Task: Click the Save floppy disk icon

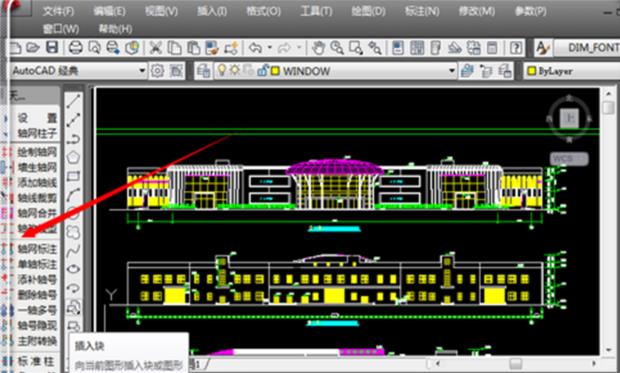Action: 52,48
